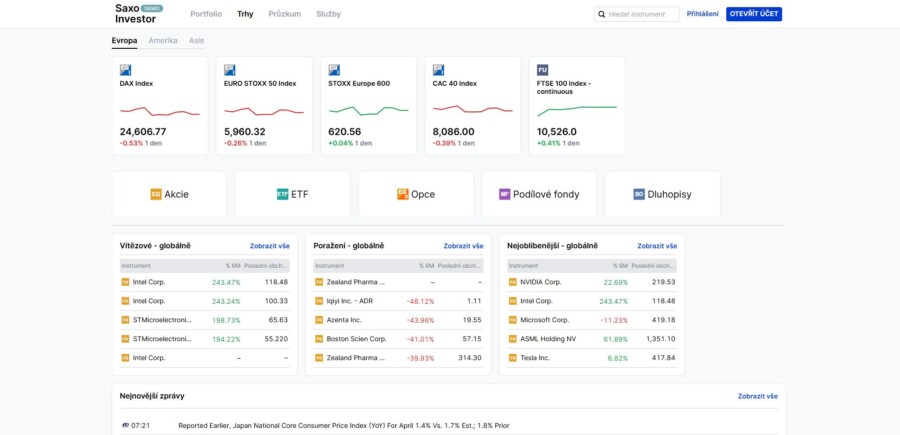Open the Trhy menu item

tap(245, 14)
